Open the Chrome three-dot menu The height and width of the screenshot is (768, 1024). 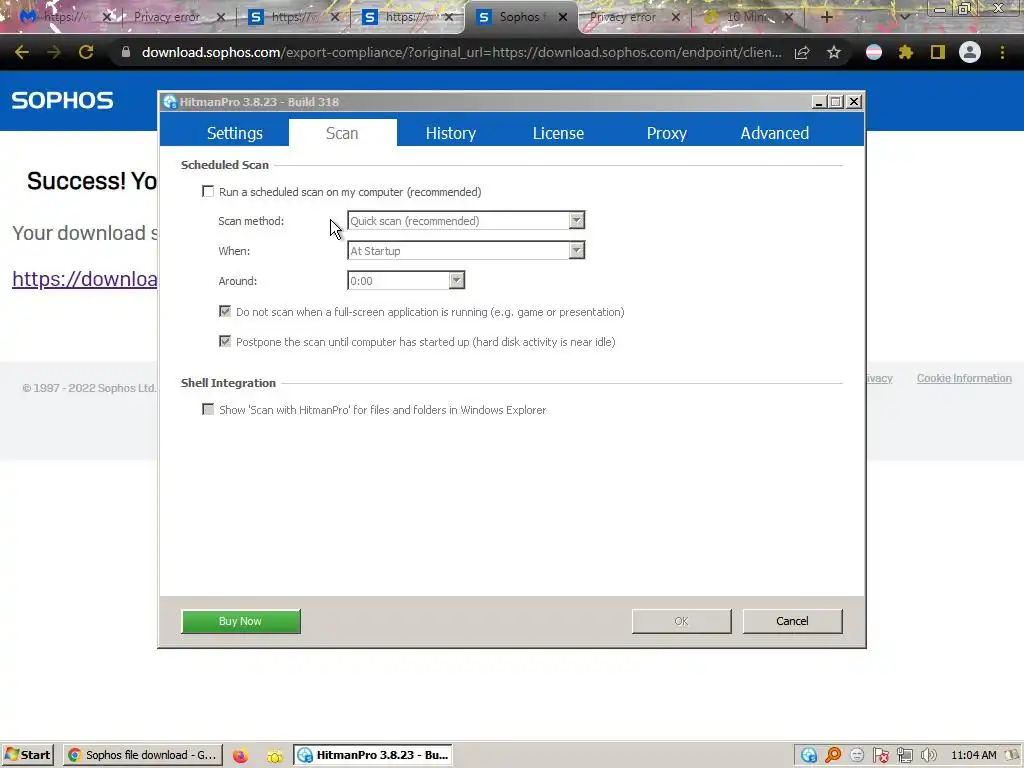click(1002, 52)
